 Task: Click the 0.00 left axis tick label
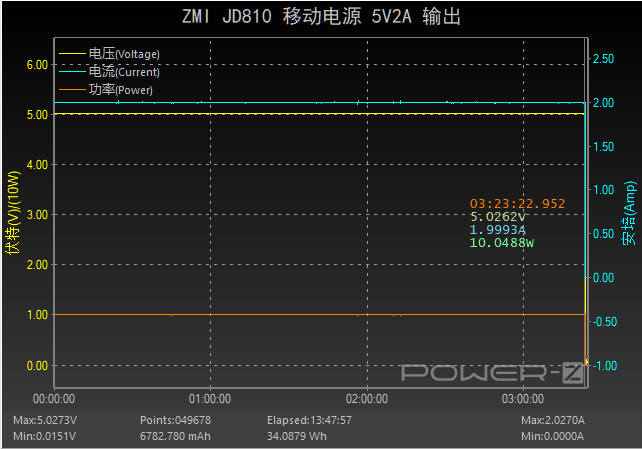point(37,366)
